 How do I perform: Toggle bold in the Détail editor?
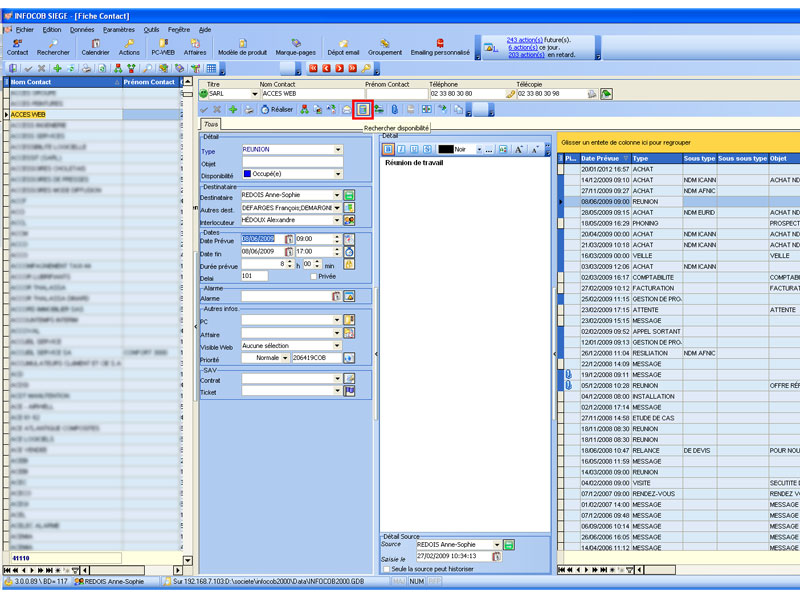point(388,149)
